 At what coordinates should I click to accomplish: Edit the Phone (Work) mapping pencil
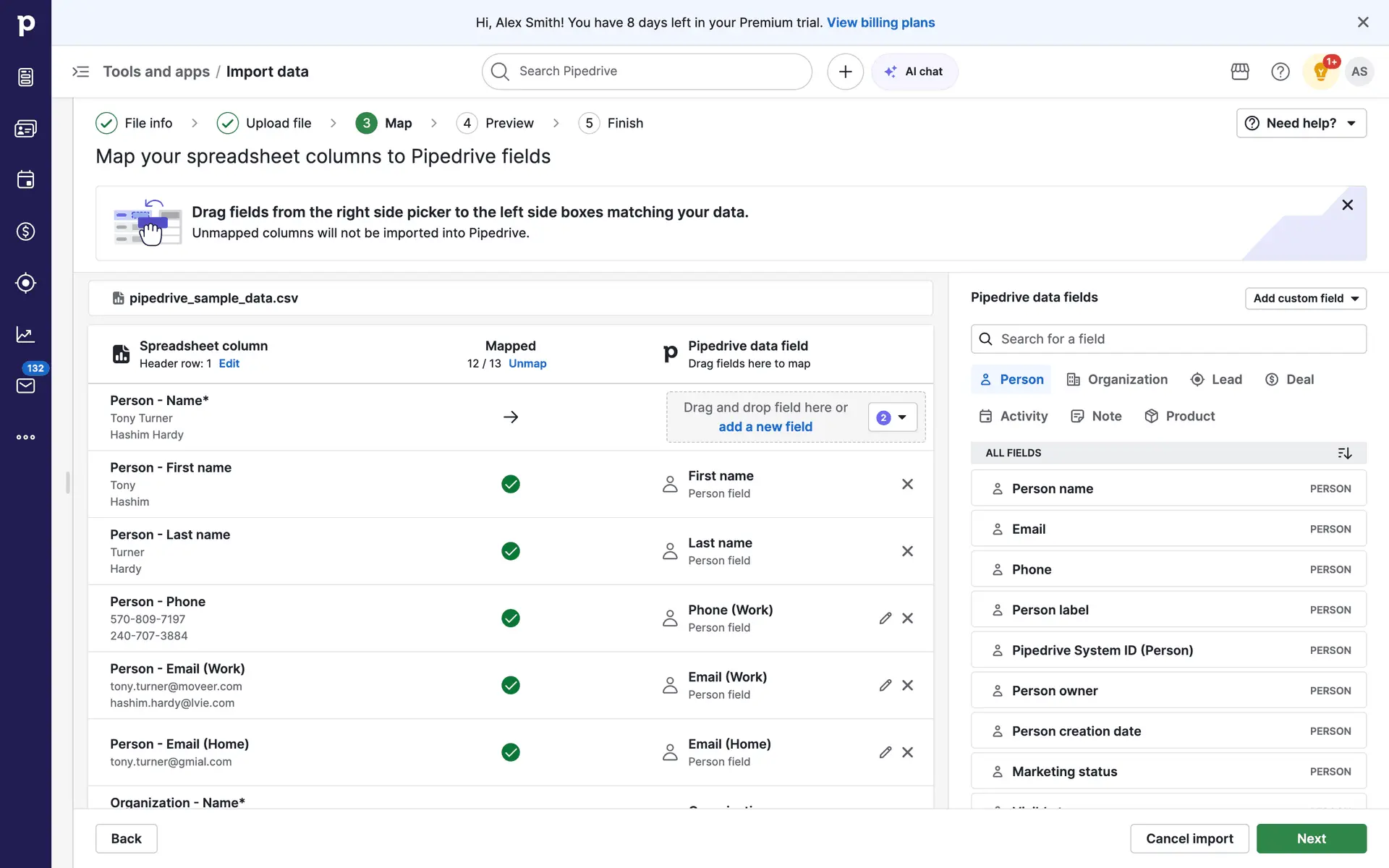(885, 618)
